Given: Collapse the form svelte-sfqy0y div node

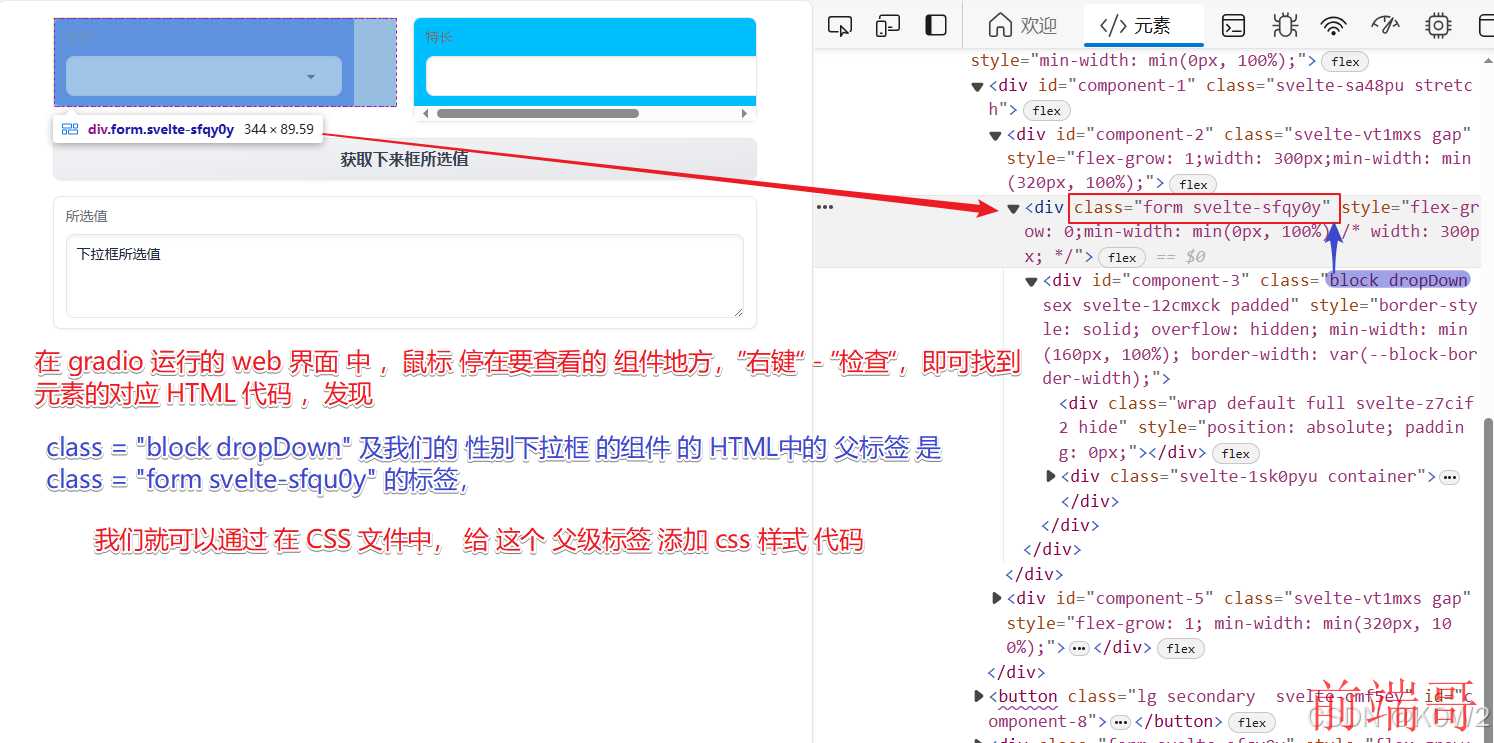Looking at the screenshot, I should click(1013, 208).
